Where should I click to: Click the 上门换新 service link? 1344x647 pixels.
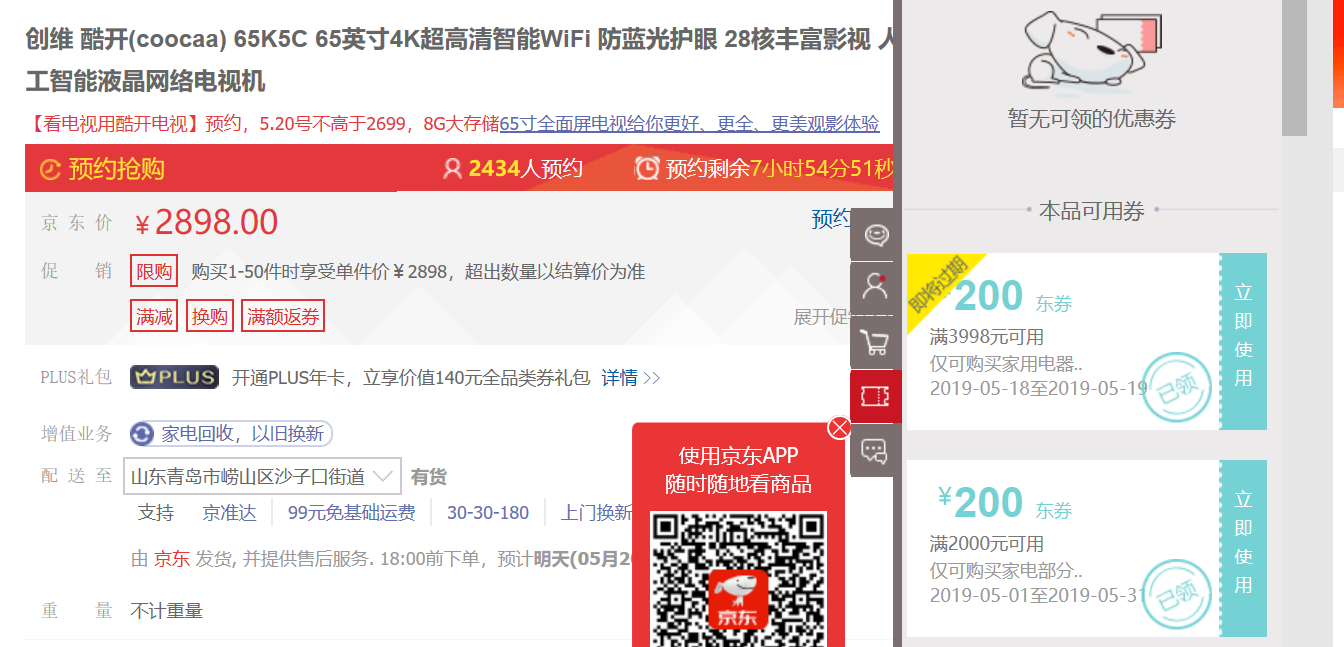597,513
